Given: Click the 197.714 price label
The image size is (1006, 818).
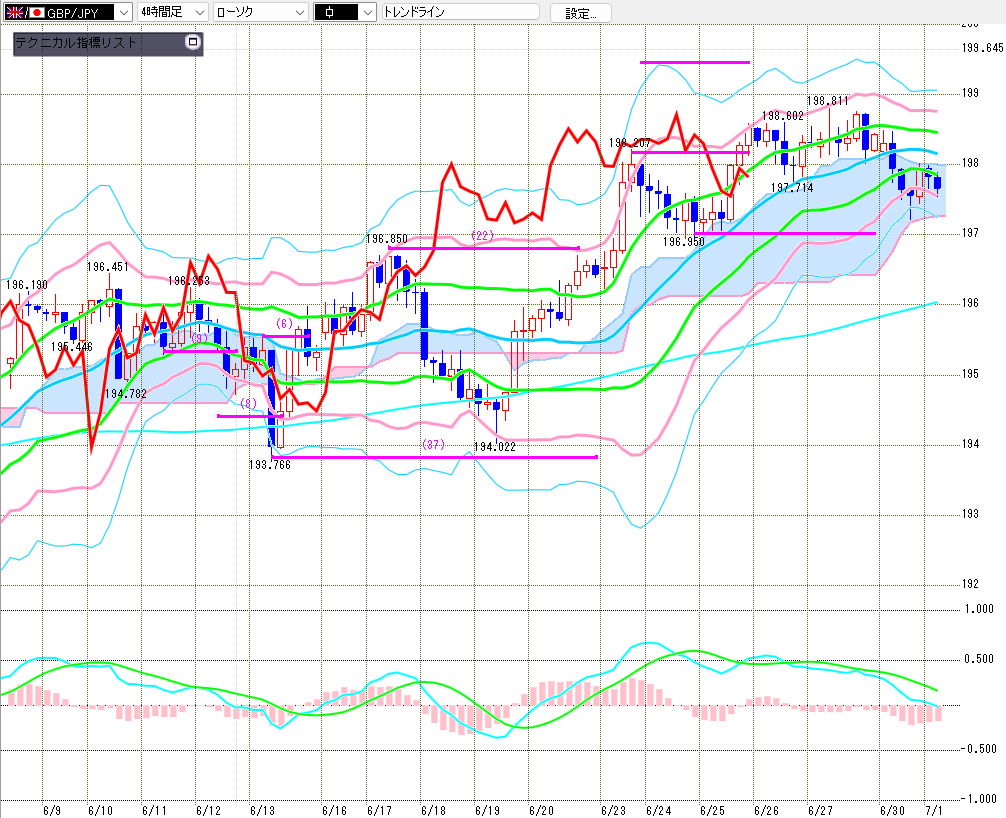Looking at the screenshot, I should (x=792, y=187).
